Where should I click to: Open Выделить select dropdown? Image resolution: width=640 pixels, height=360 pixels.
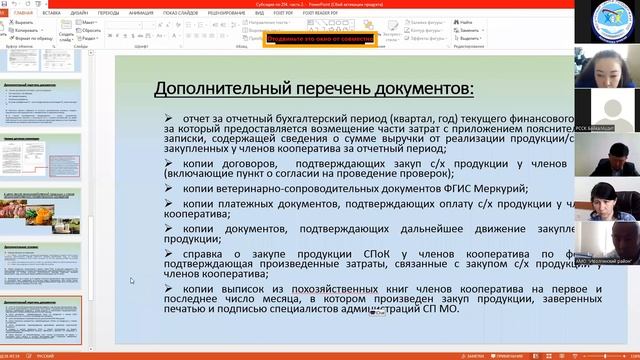468,38
